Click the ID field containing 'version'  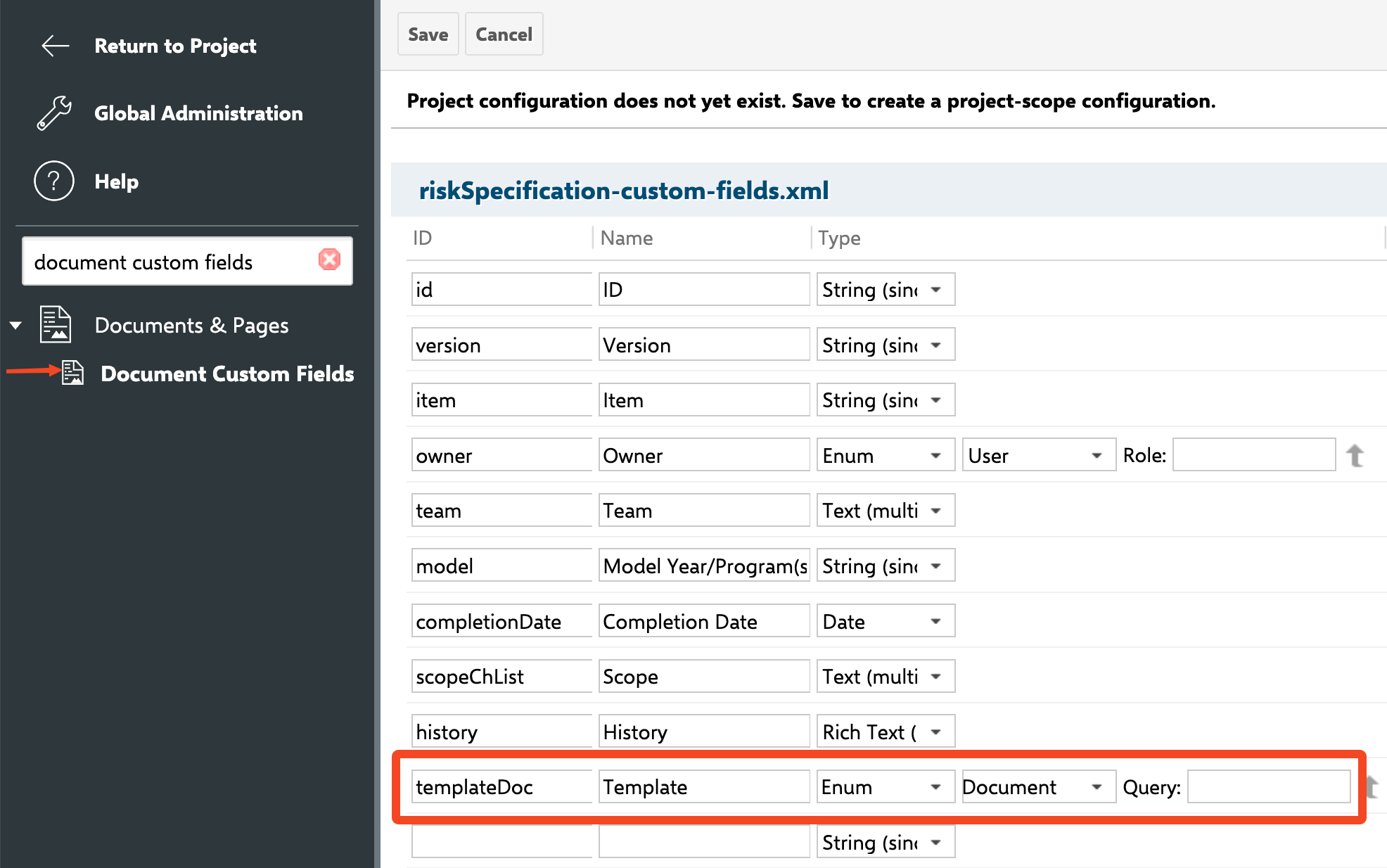[x=501, y=345]
